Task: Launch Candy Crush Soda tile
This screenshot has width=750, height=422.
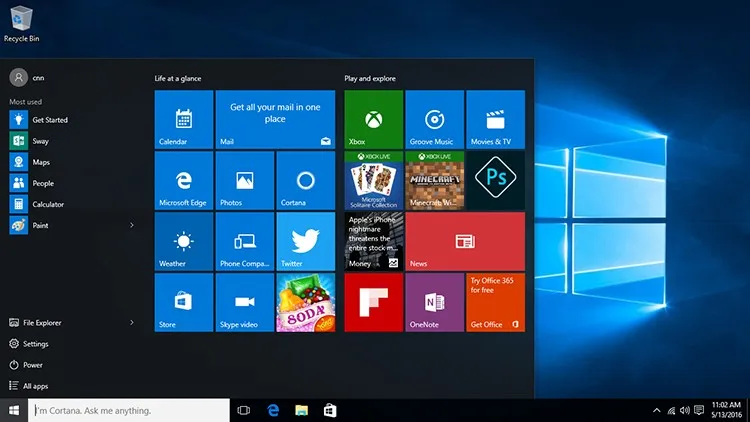Action: (306, 302)
